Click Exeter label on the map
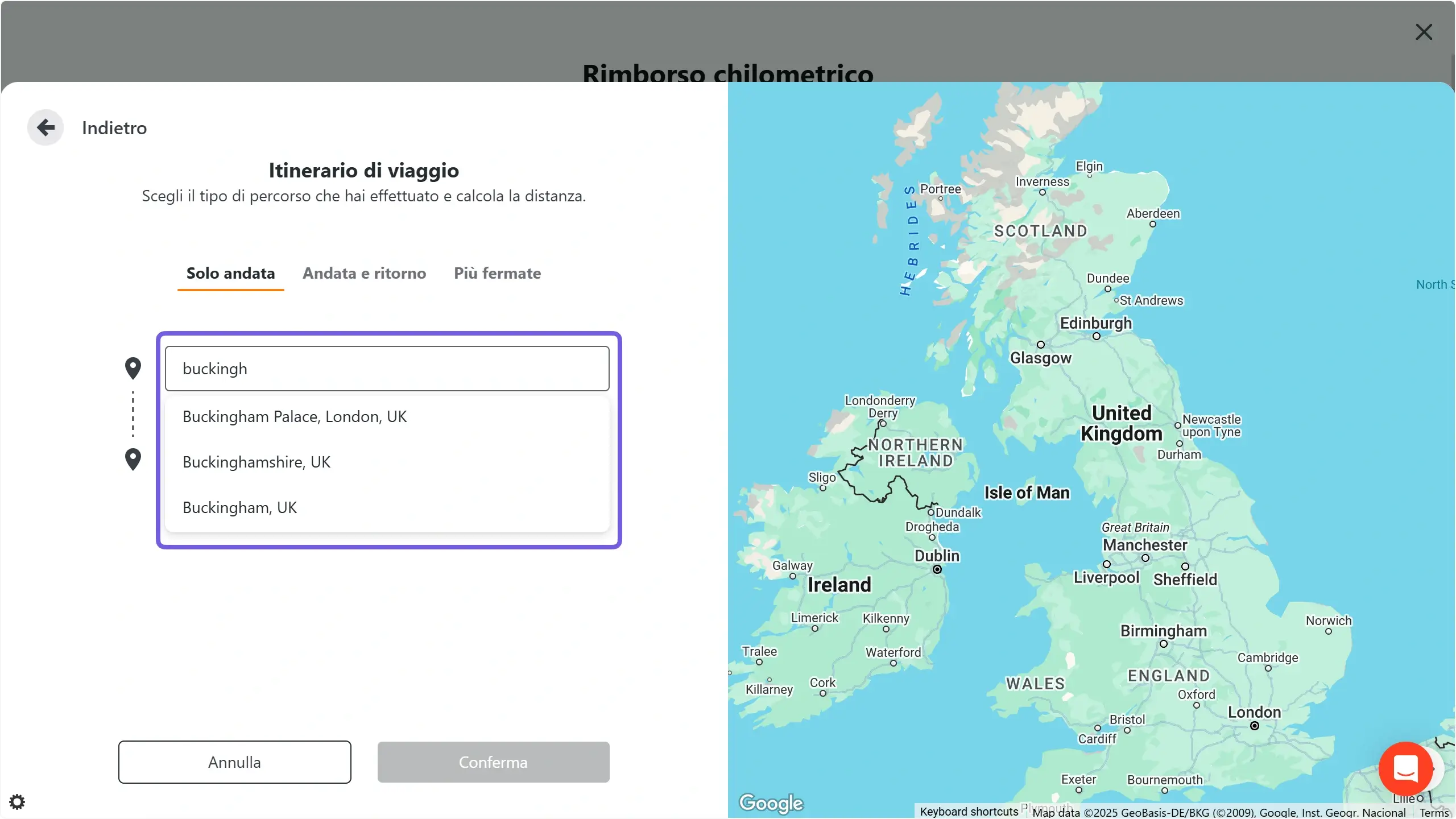The image size is (1456, 819). (1078, 779)
